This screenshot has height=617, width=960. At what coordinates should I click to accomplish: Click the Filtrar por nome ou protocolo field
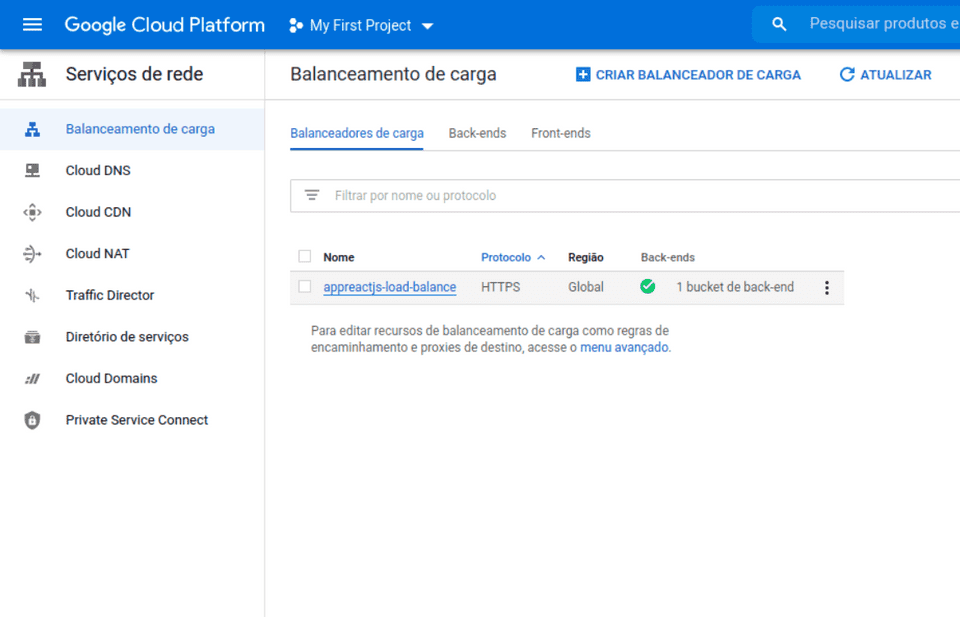(x=600, y=196)
